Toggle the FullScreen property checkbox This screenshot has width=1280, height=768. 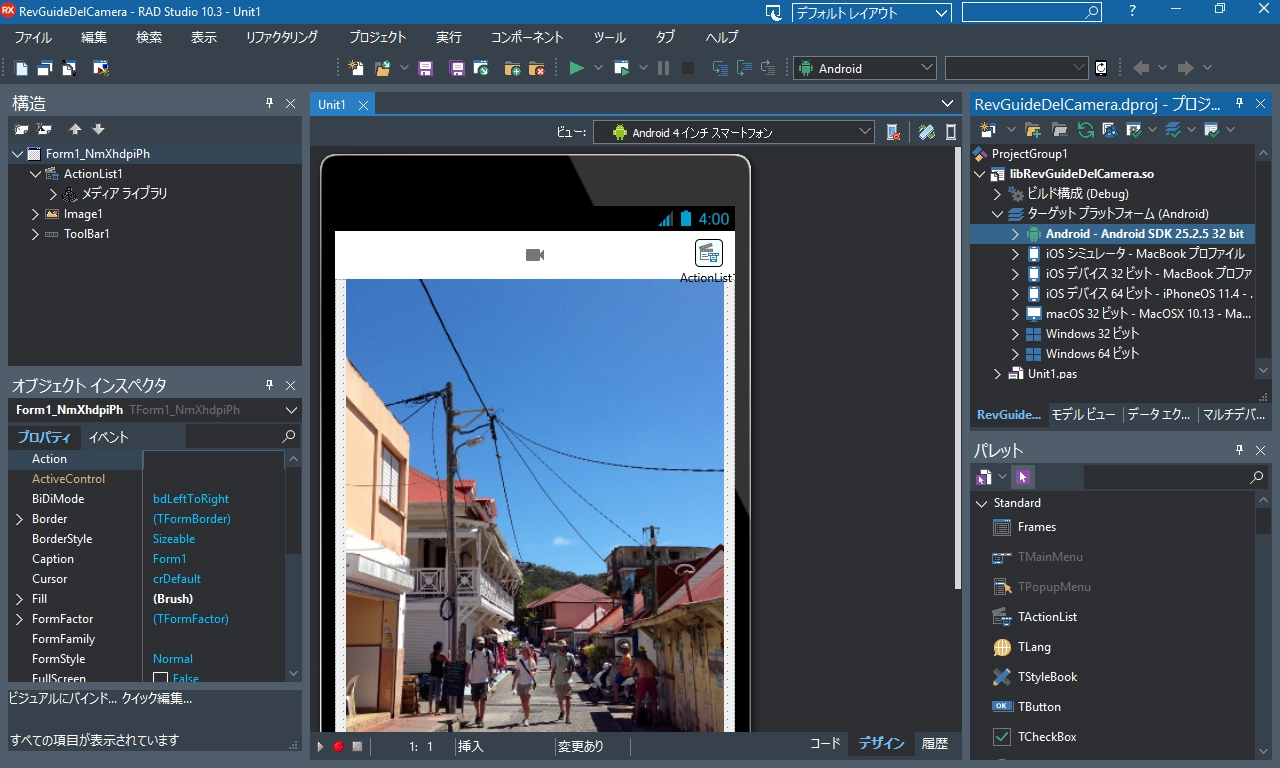tap(160, 678)
